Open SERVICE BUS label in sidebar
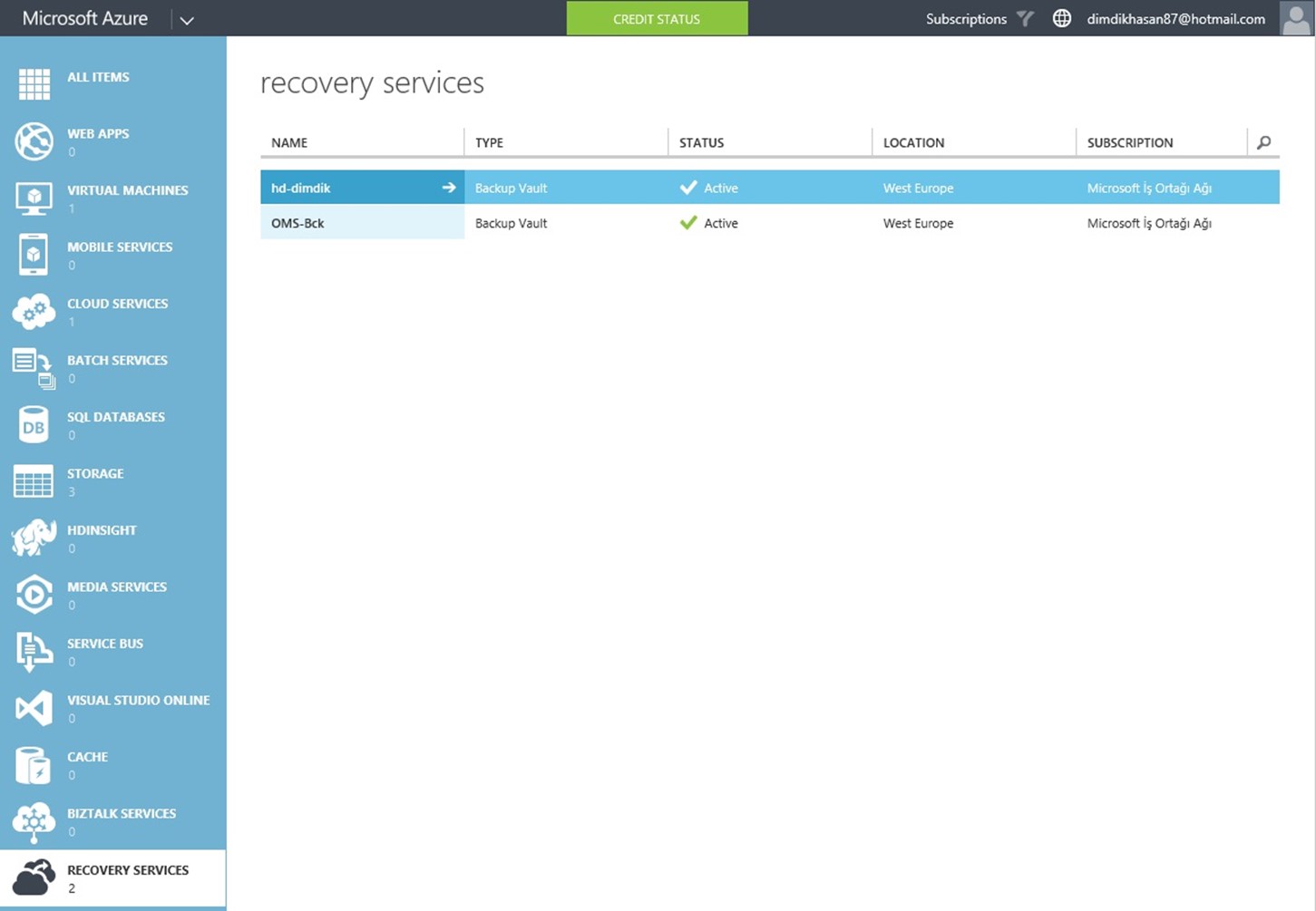Image resolution: width=1316 pixels, height=911 pixels. (x=105, y=644)
